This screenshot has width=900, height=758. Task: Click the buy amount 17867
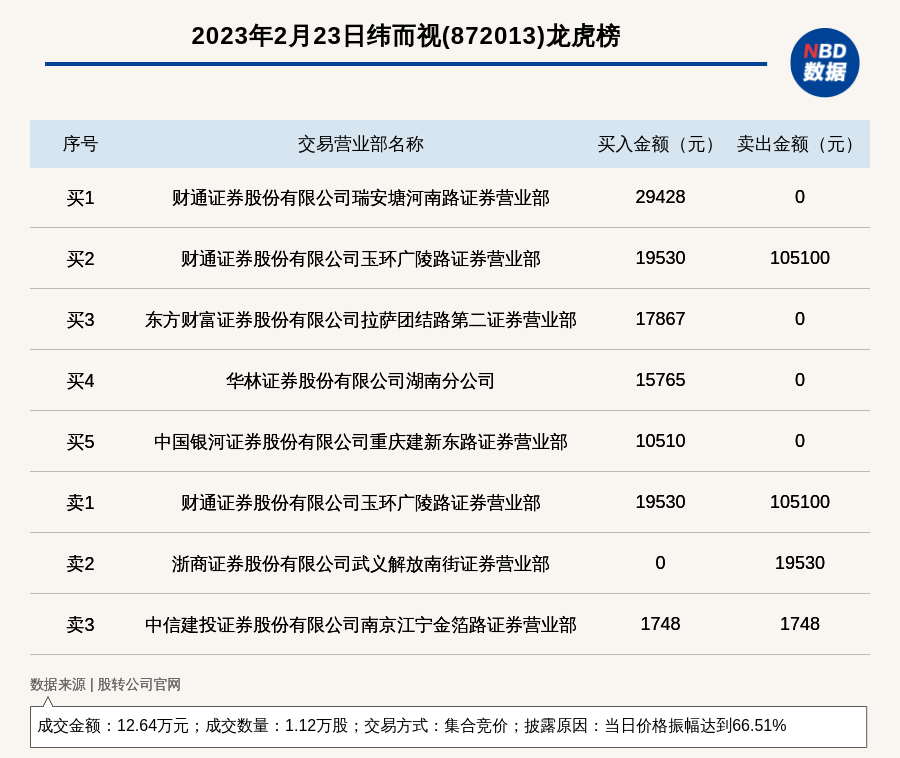coord(660,318)
